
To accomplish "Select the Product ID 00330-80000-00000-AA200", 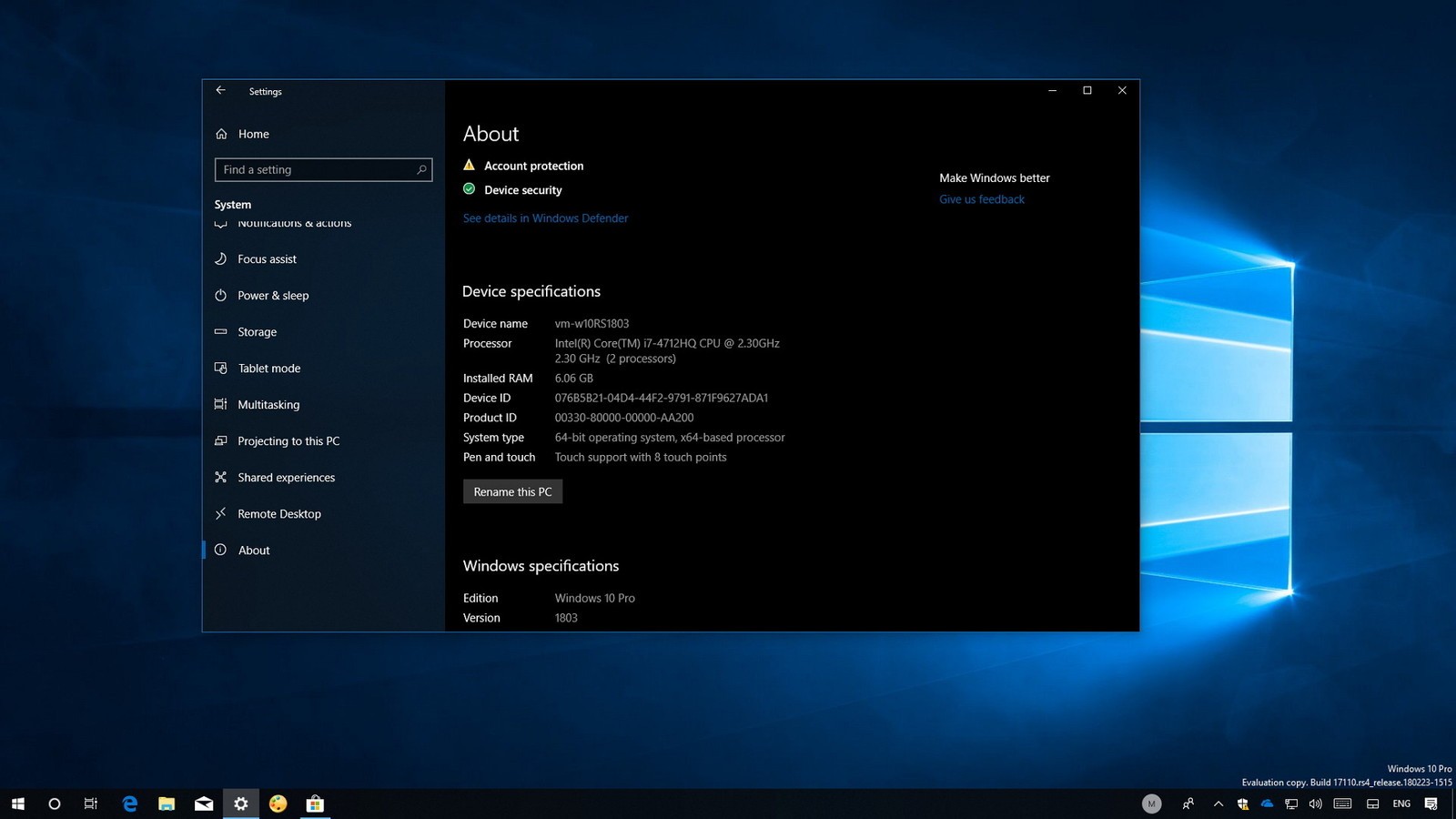I will point(624,418).
